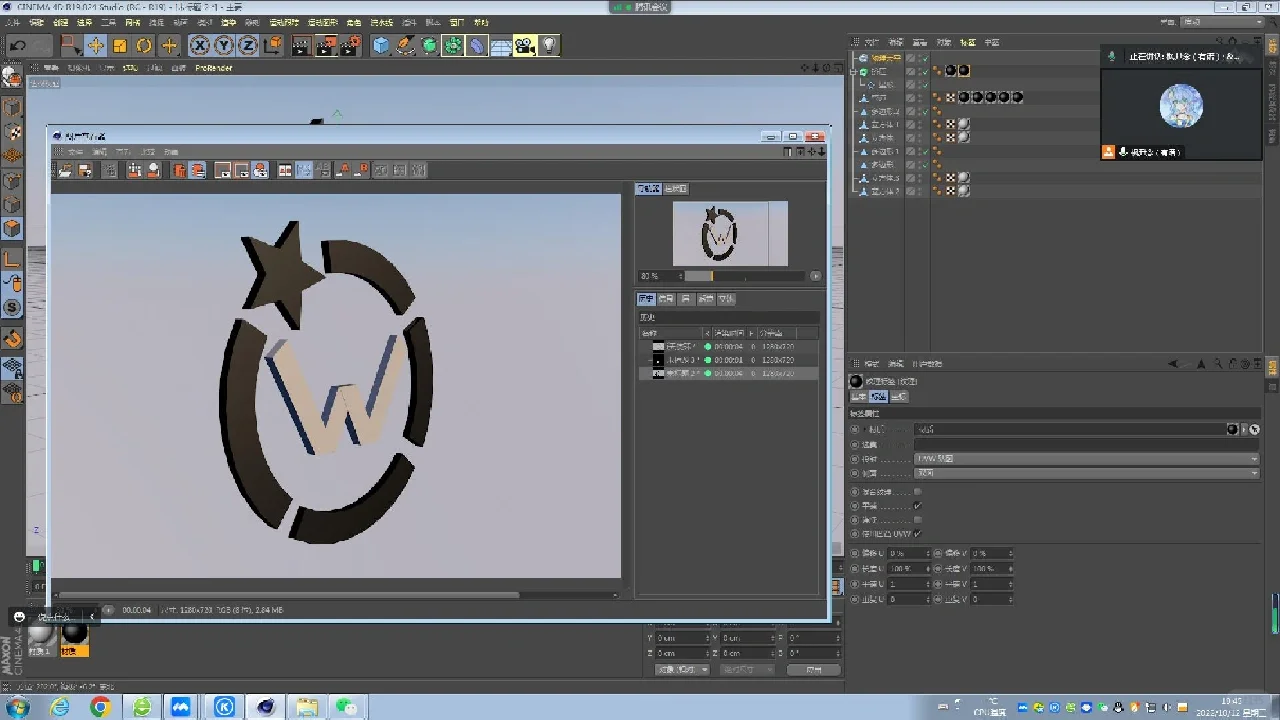Select the Spline Pen tool icon
This screenshot has width=1280, height=720.
[405, 45]
